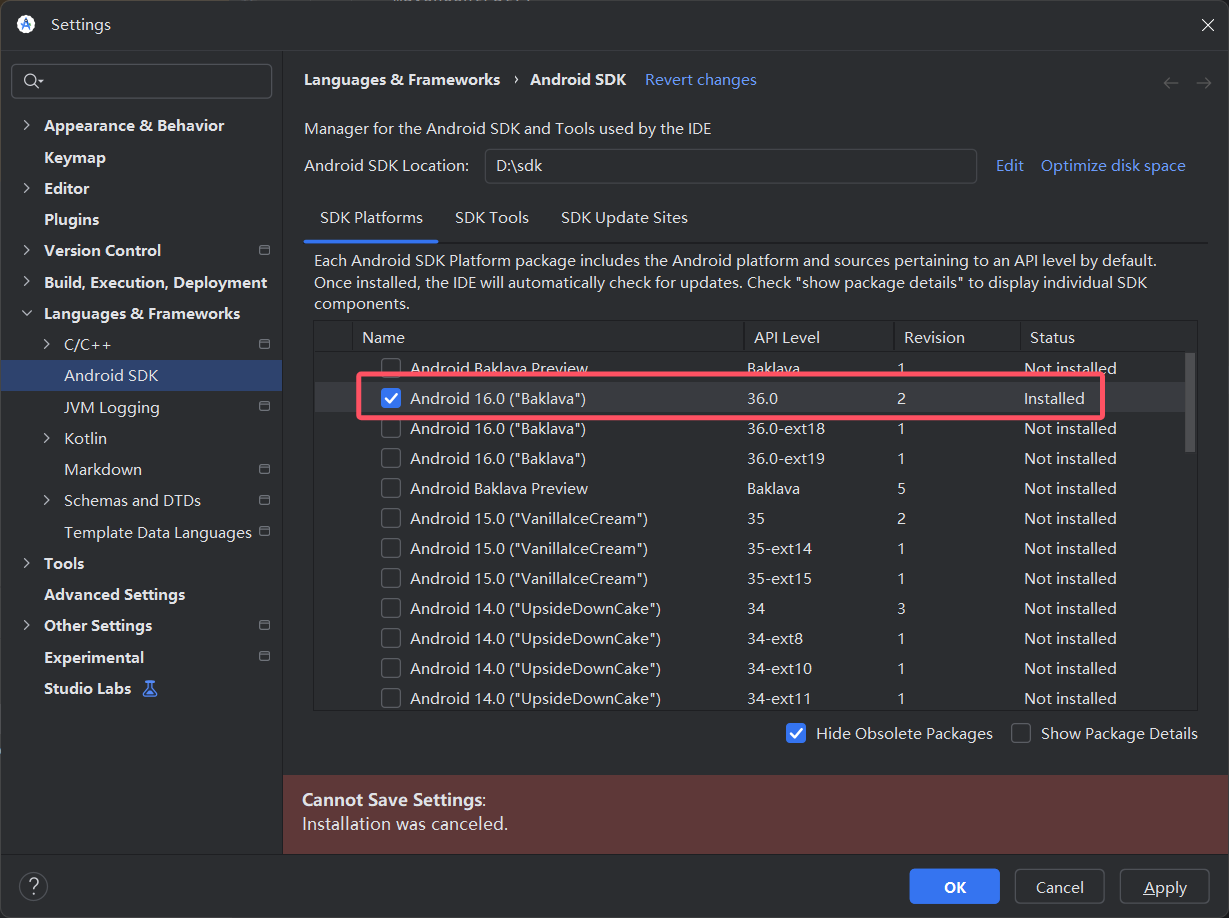Click the Studio Labs flask icon
The width and height of the screenshot is (1229, 918).
[150, 688]
